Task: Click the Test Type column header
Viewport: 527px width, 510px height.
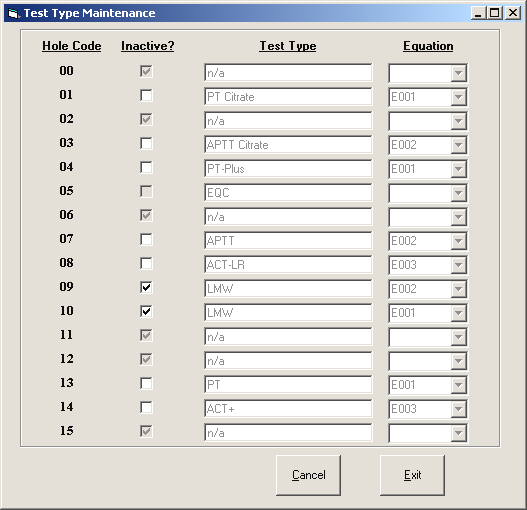Action: [288, 46]
